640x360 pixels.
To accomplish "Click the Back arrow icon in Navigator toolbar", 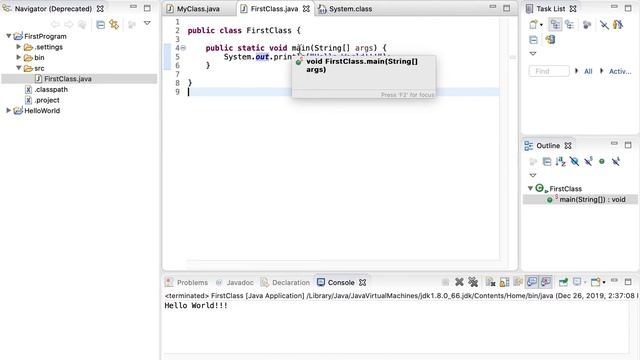I will pos(56,25).
